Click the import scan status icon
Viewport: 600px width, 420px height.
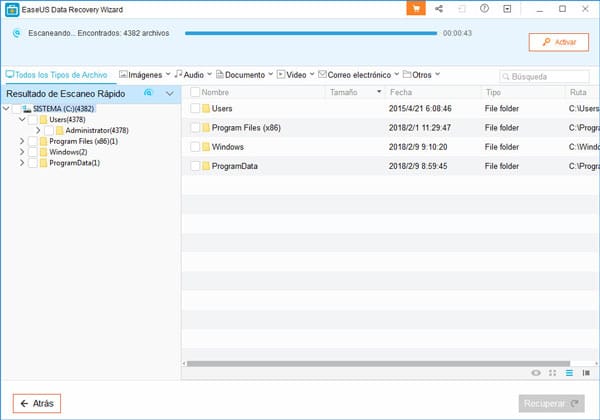[x=462, y=8]
